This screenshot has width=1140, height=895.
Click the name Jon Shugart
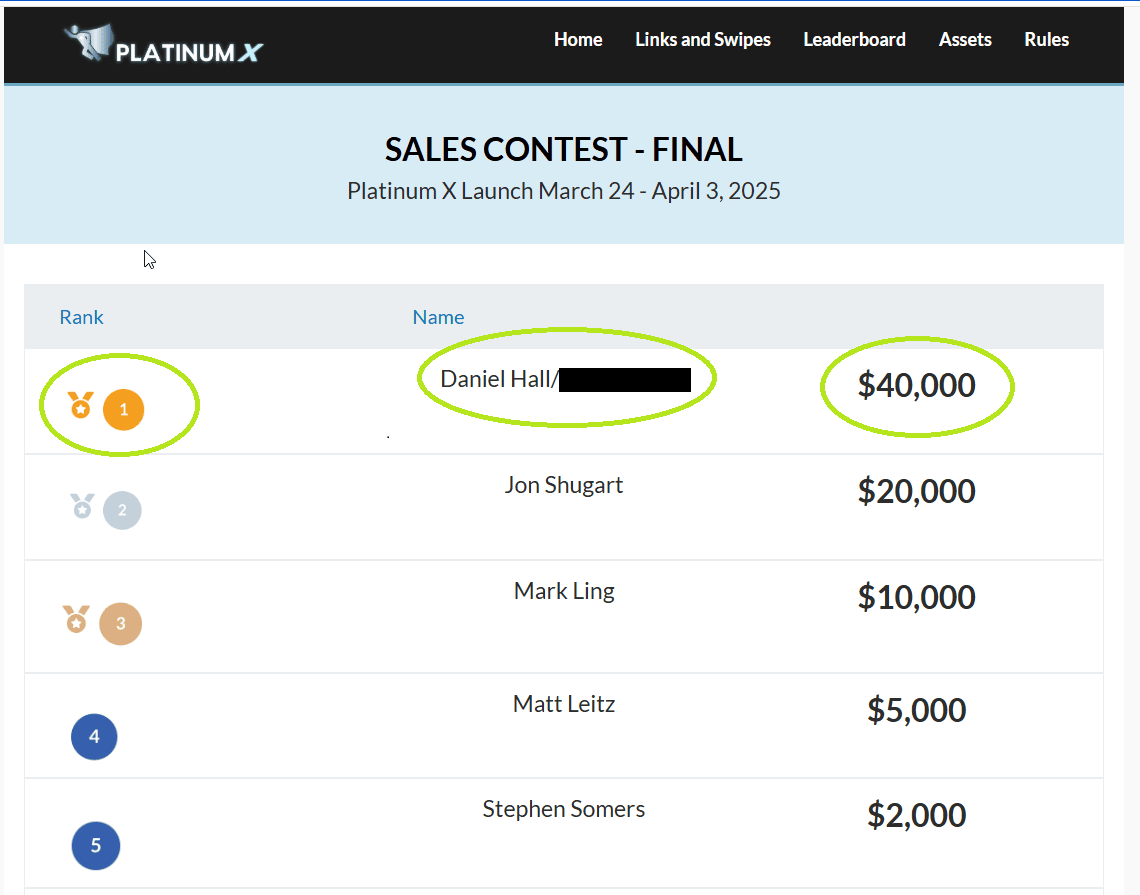(x=563, y=485)
